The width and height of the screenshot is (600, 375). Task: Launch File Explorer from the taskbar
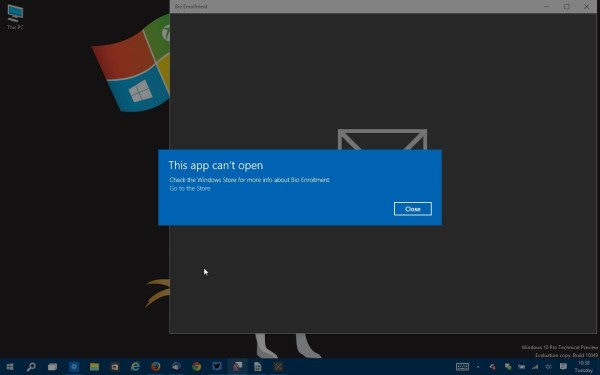click(94, 367)
